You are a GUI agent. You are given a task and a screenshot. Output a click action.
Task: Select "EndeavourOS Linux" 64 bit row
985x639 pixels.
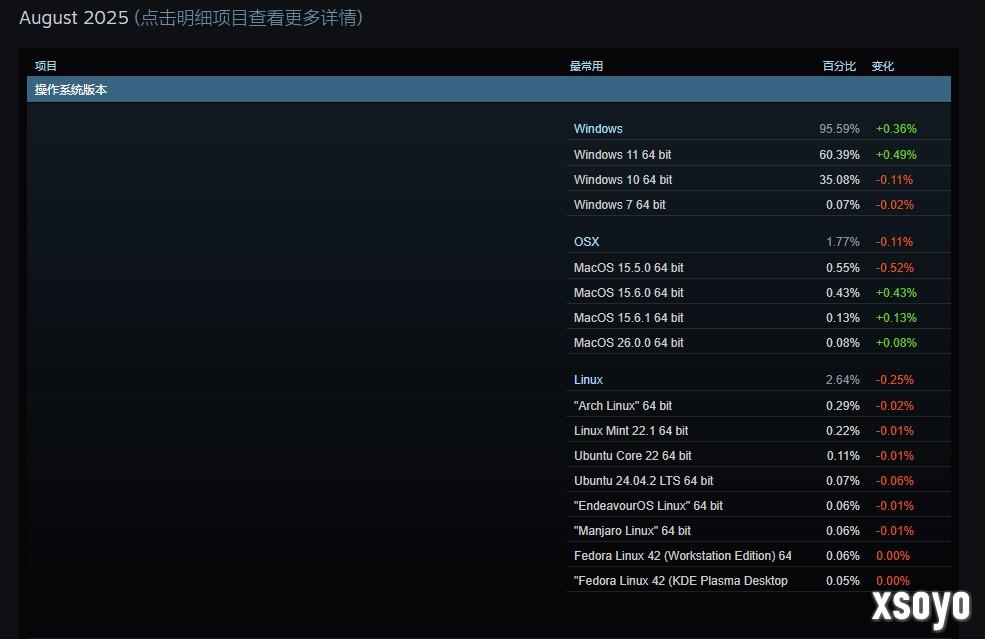pos(758,506)
